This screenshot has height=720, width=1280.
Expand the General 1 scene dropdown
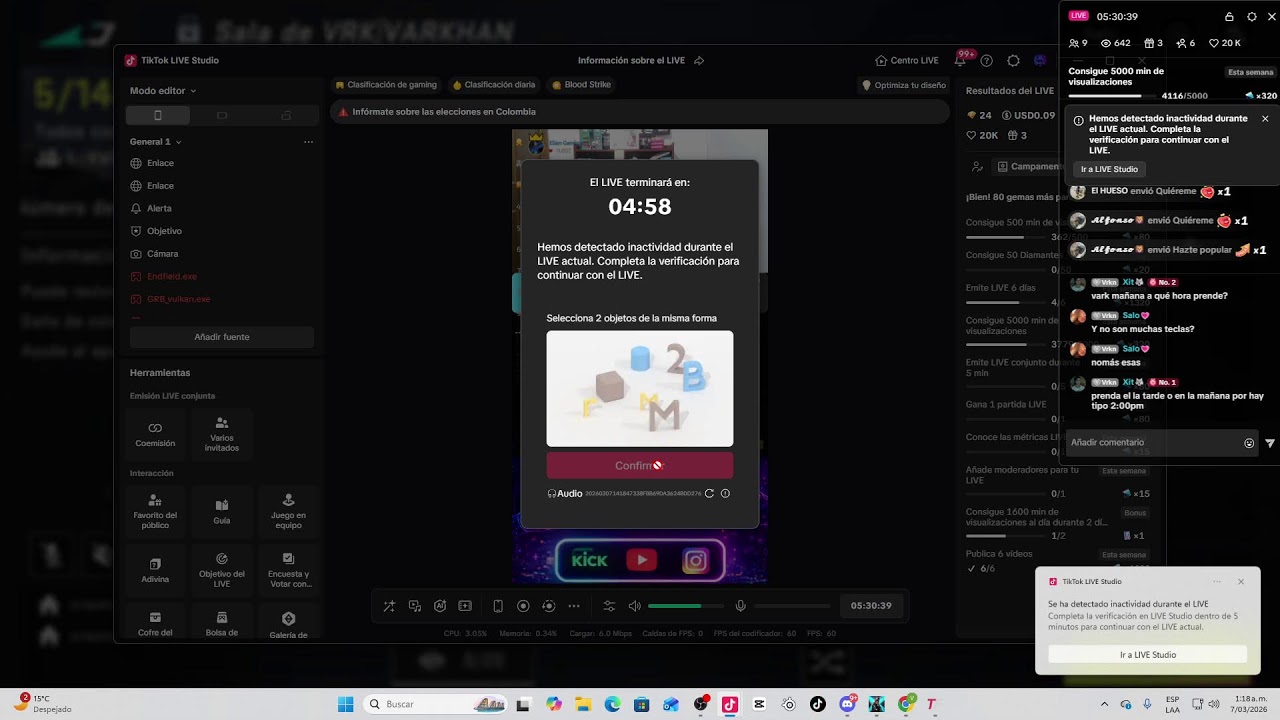click(x=156, y=142)
